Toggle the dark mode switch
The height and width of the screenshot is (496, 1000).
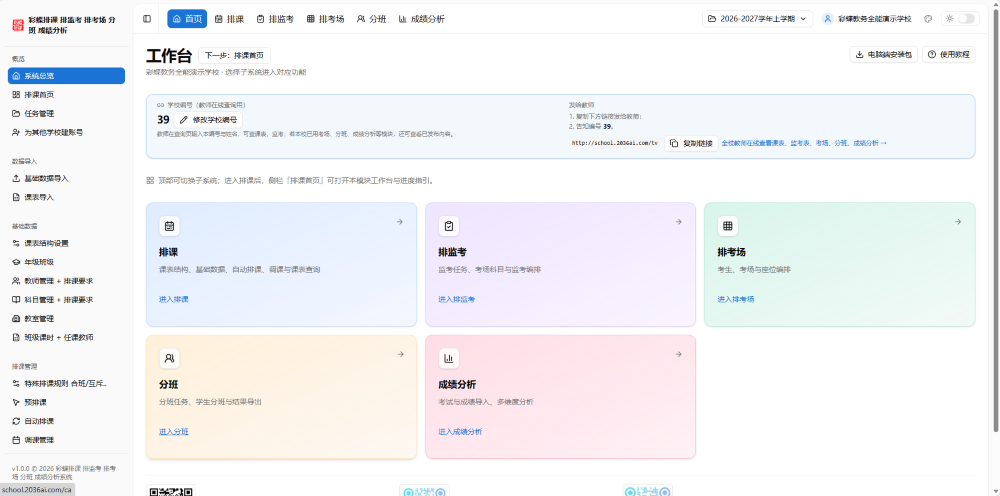(966, 19)
